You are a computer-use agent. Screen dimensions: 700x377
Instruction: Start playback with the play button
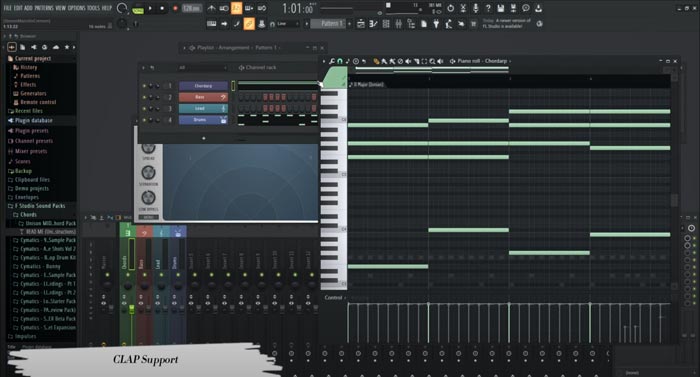coord(150,8)
